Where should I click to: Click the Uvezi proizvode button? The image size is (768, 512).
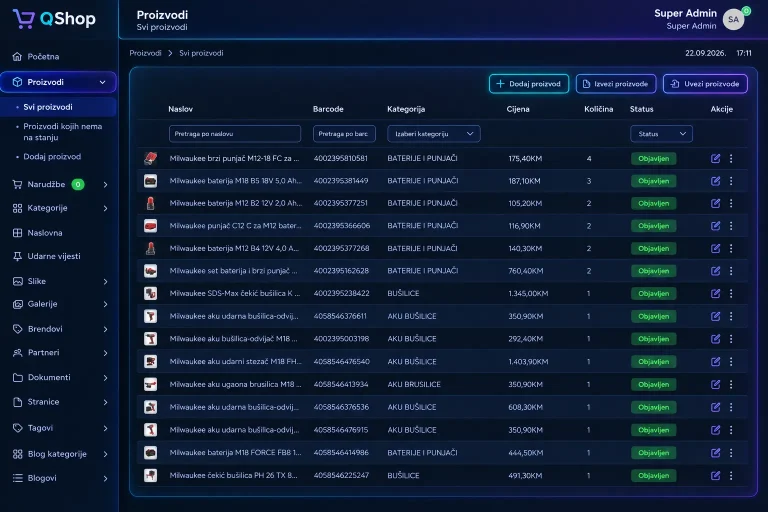click(705, 84)
